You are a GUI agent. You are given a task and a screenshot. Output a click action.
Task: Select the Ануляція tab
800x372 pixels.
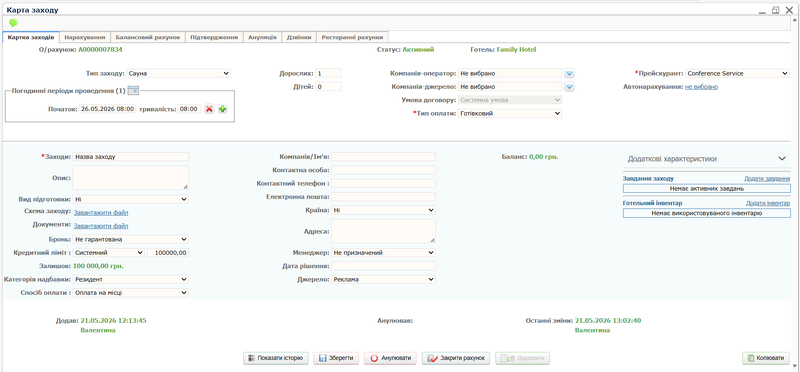(263, 37)
